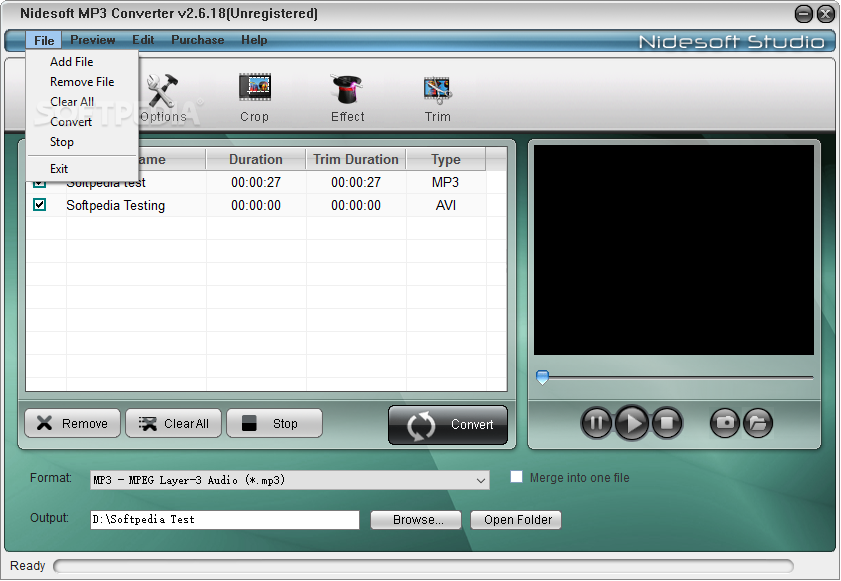Click the 00:00:27 Trim Duration cell
The image size is (841, 581).
(356, 182)
